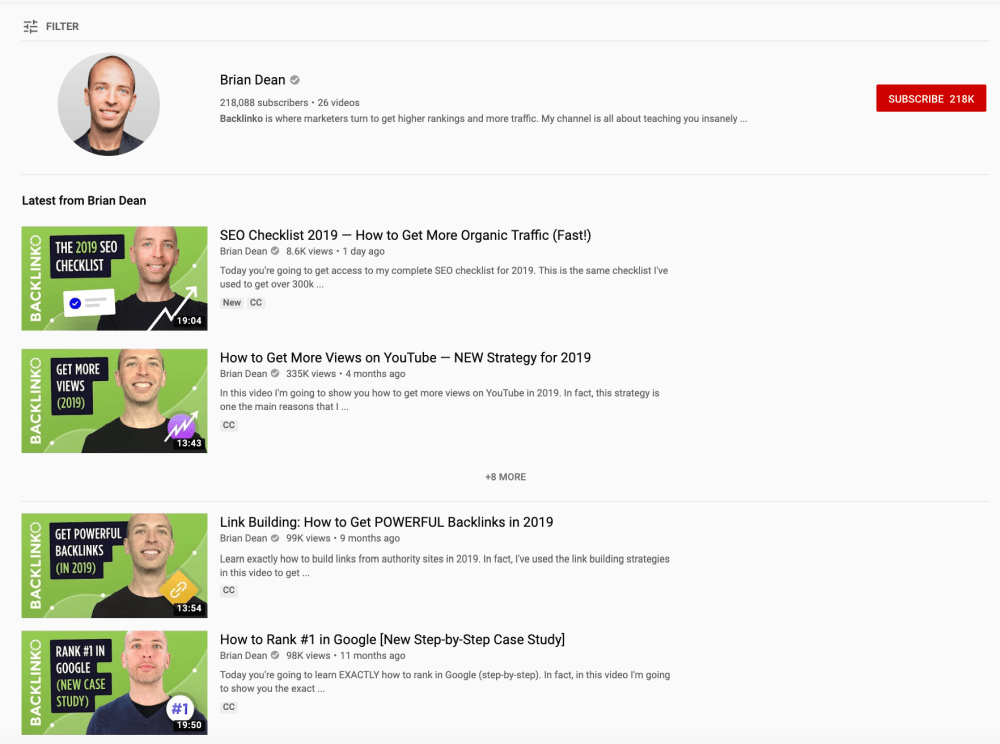Click verified checkmark under SEO Checklist 2019 video

point(275,251)
